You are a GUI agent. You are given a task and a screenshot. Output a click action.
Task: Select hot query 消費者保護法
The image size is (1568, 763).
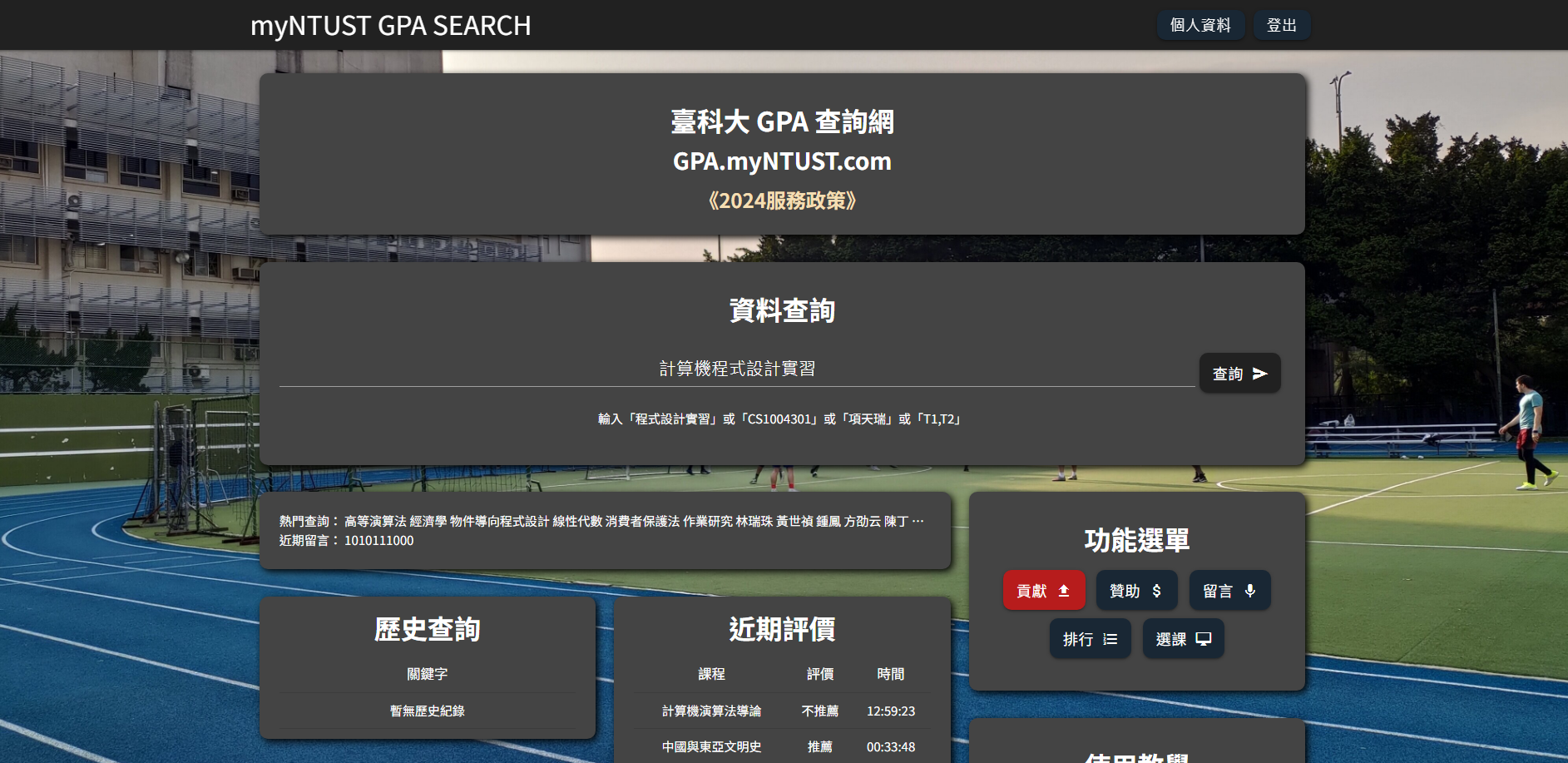tap(642, 522)
